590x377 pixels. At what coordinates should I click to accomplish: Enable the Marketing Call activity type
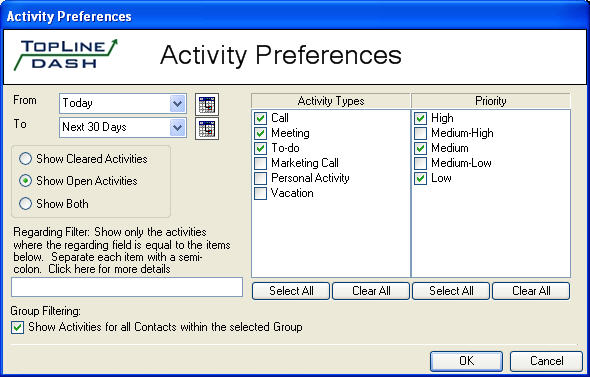click(260, 163)
